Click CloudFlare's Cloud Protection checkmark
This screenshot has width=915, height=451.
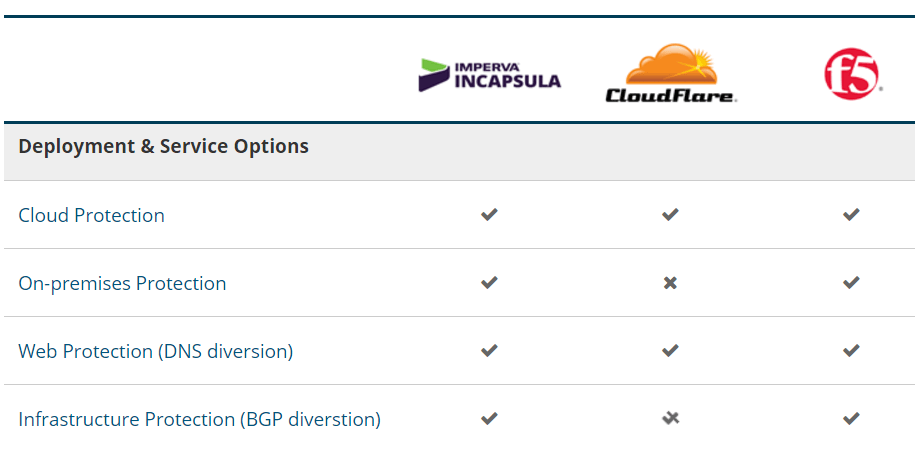[x=670, y=214]
